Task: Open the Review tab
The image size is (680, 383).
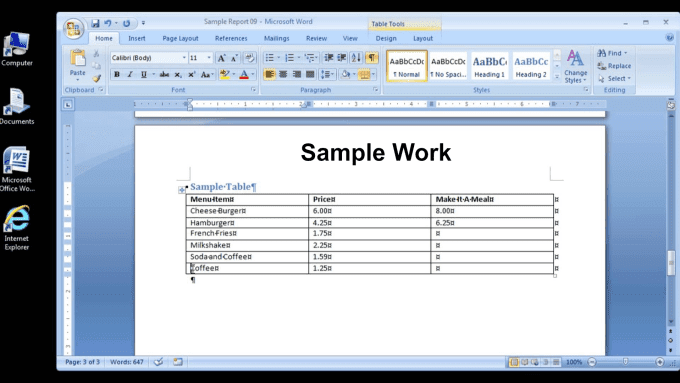Action: click(316, 38)
